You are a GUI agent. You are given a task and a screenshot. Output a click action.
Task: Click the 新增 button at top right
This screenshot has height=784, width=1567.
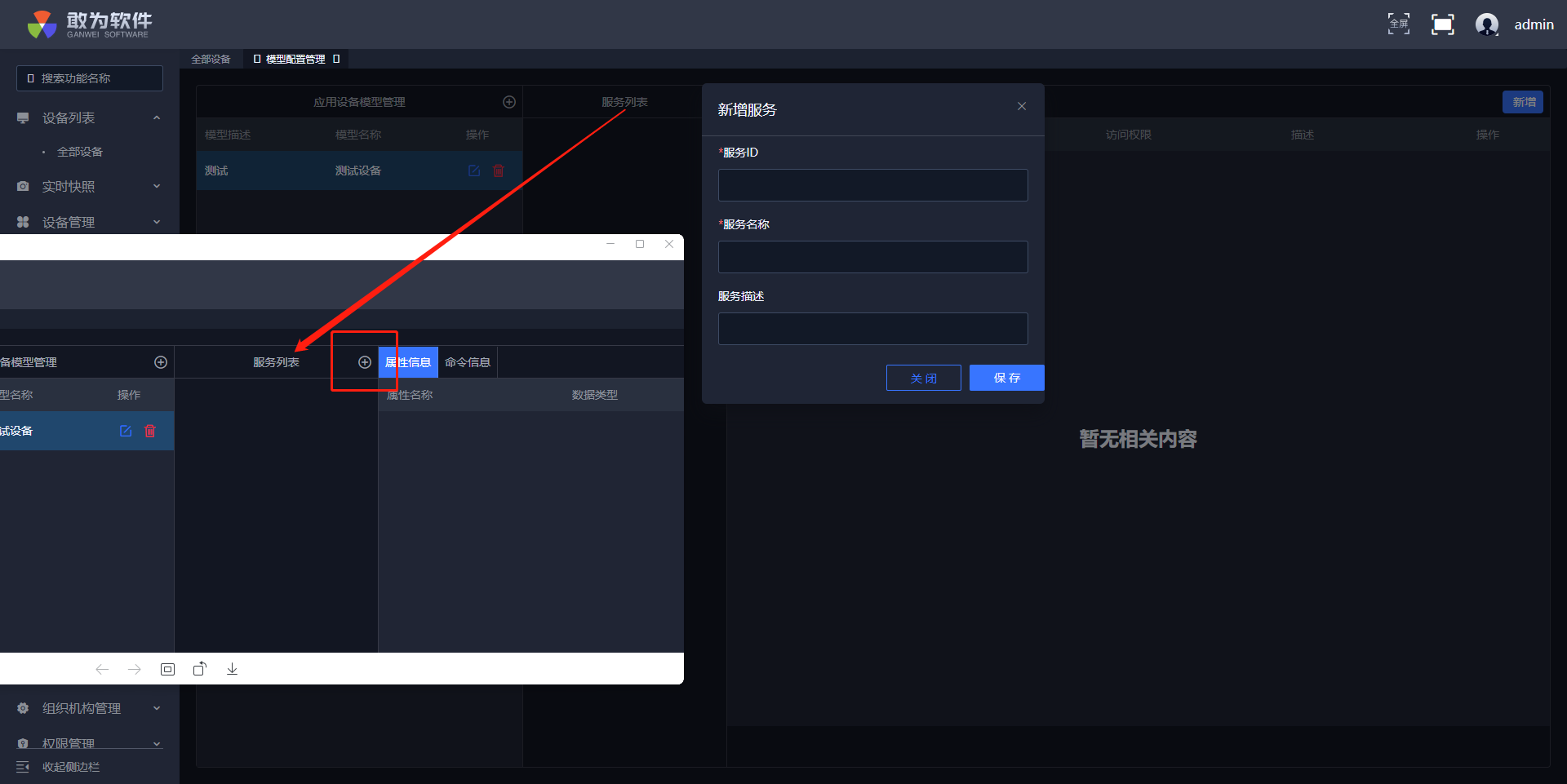(x=1523, y=102)
